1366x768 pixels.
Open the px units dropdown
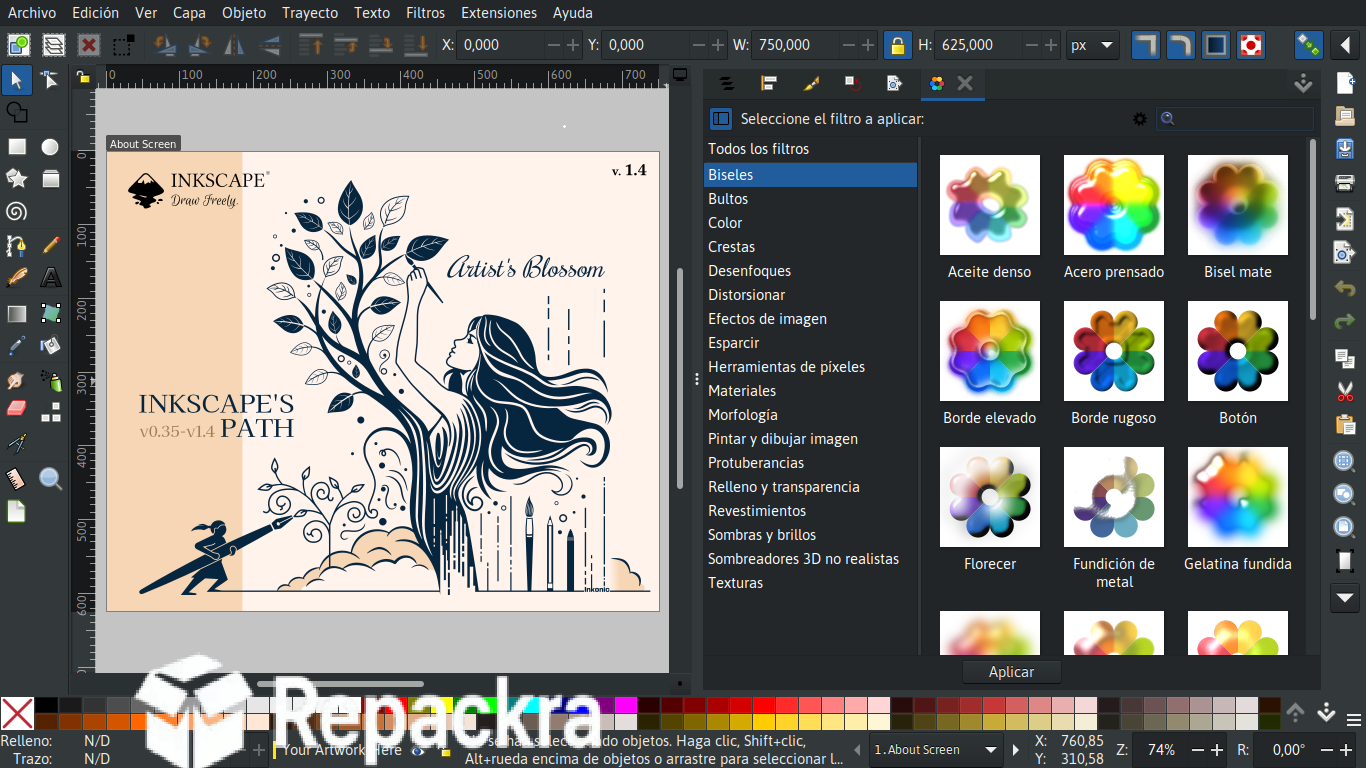point(1092,45)
